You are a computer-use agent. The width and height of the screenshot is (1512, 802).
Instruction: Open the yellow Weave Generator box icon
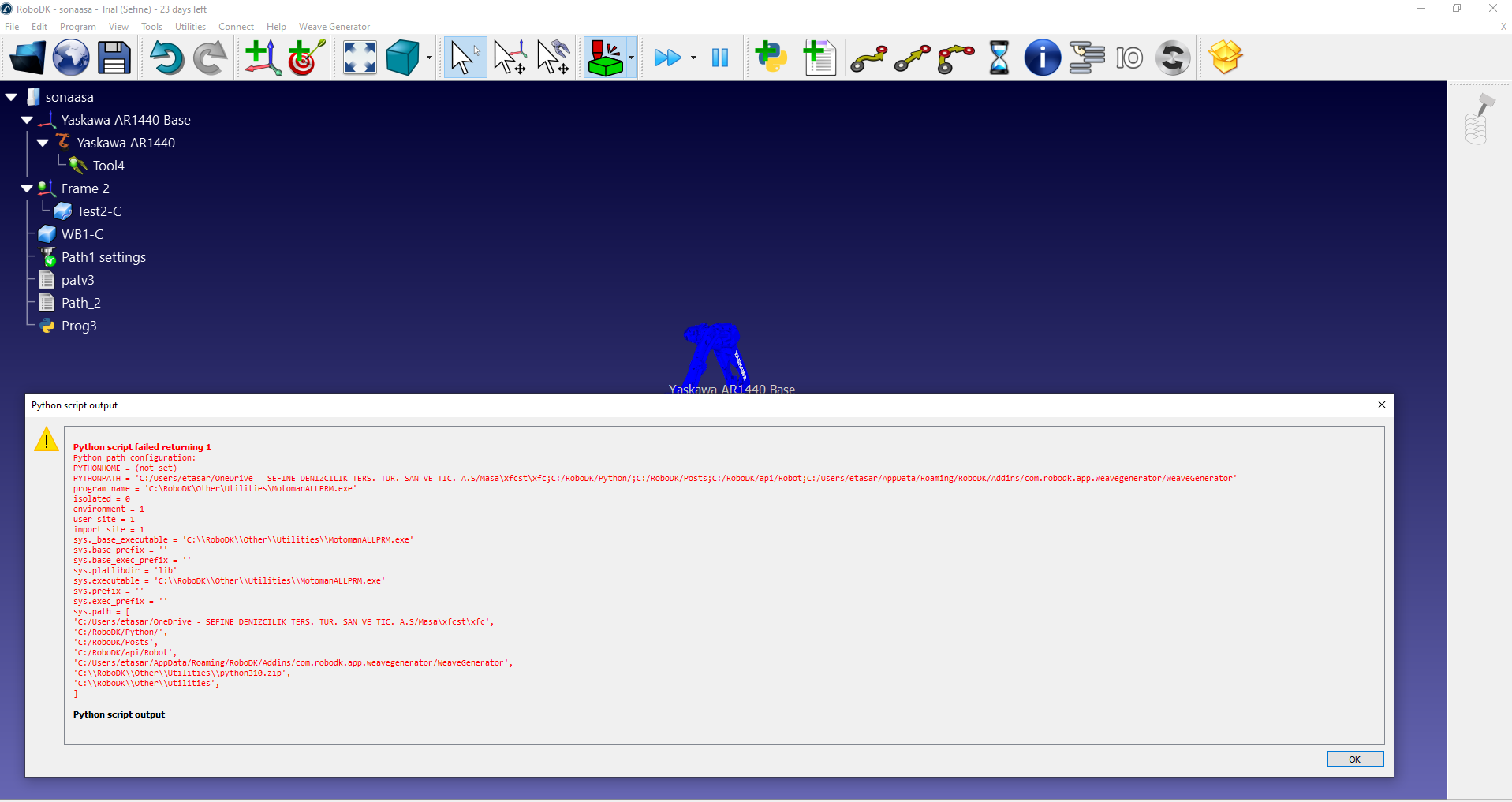(x=1225, y=58)
